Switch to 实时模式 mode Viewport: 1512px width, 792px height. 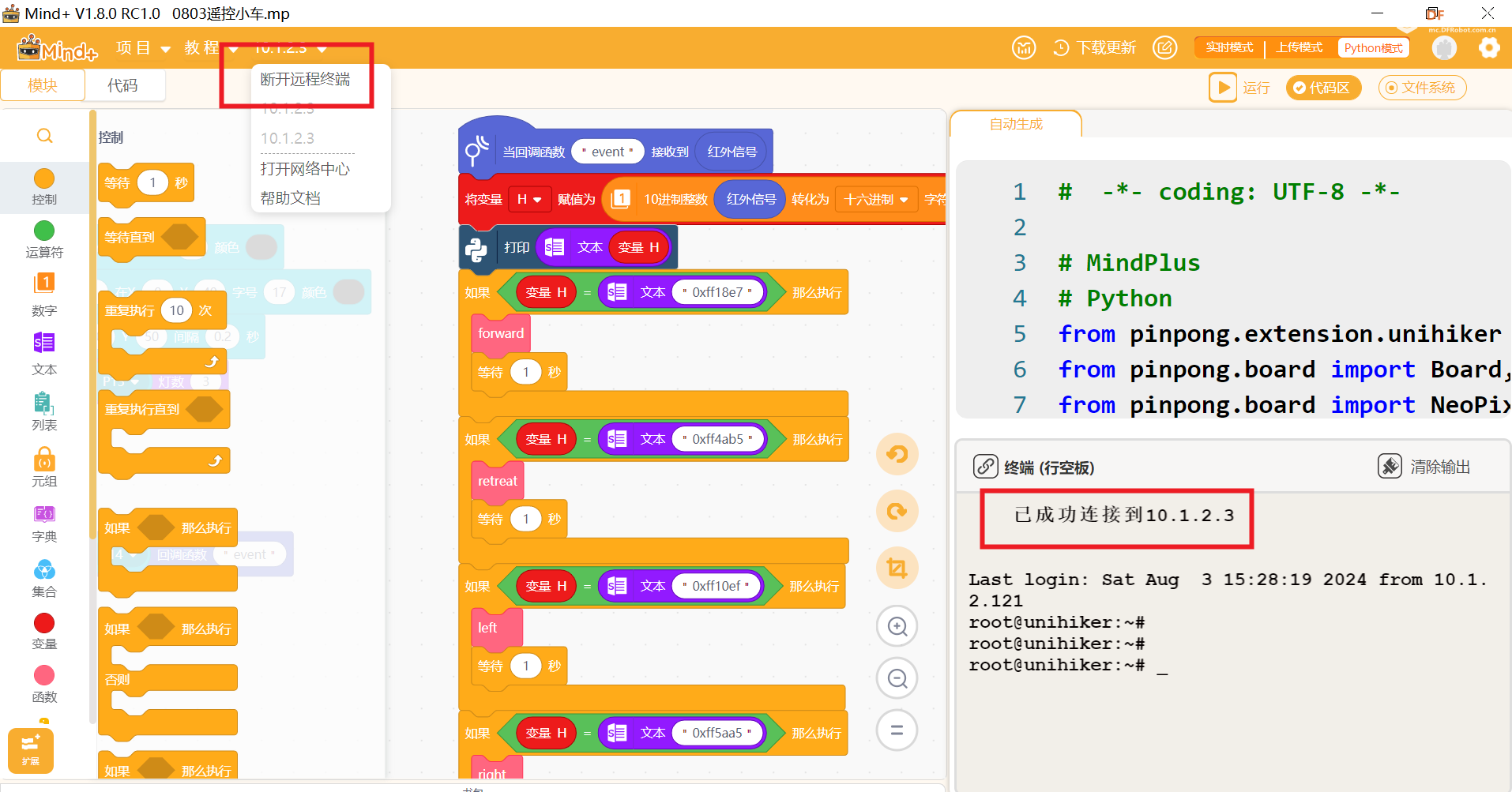(x=1229, y=48)
